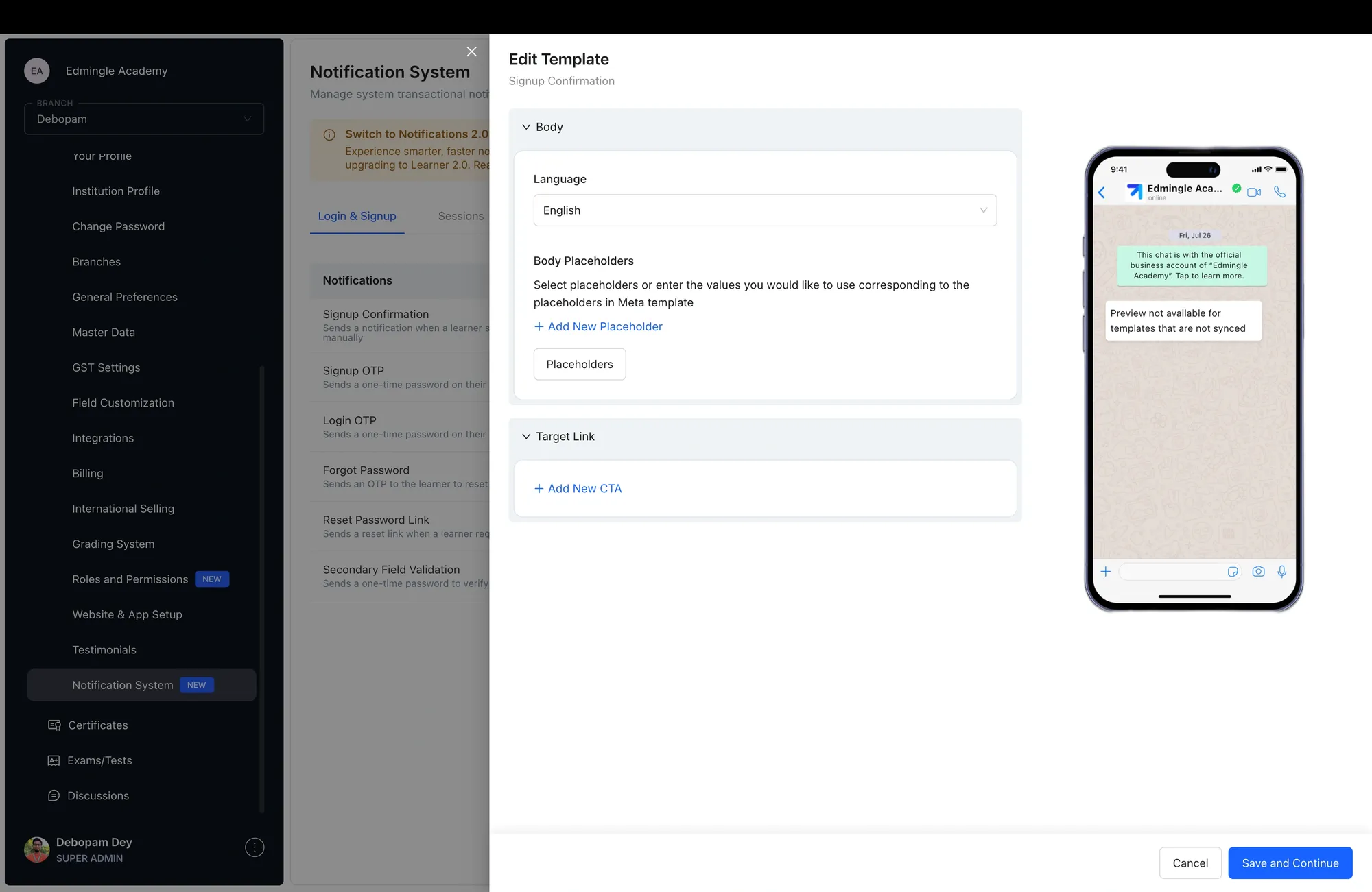The image size is (1372, 892).
Task: Tap the back arrow in phone preview
Action: click(x=1102, y=193)
